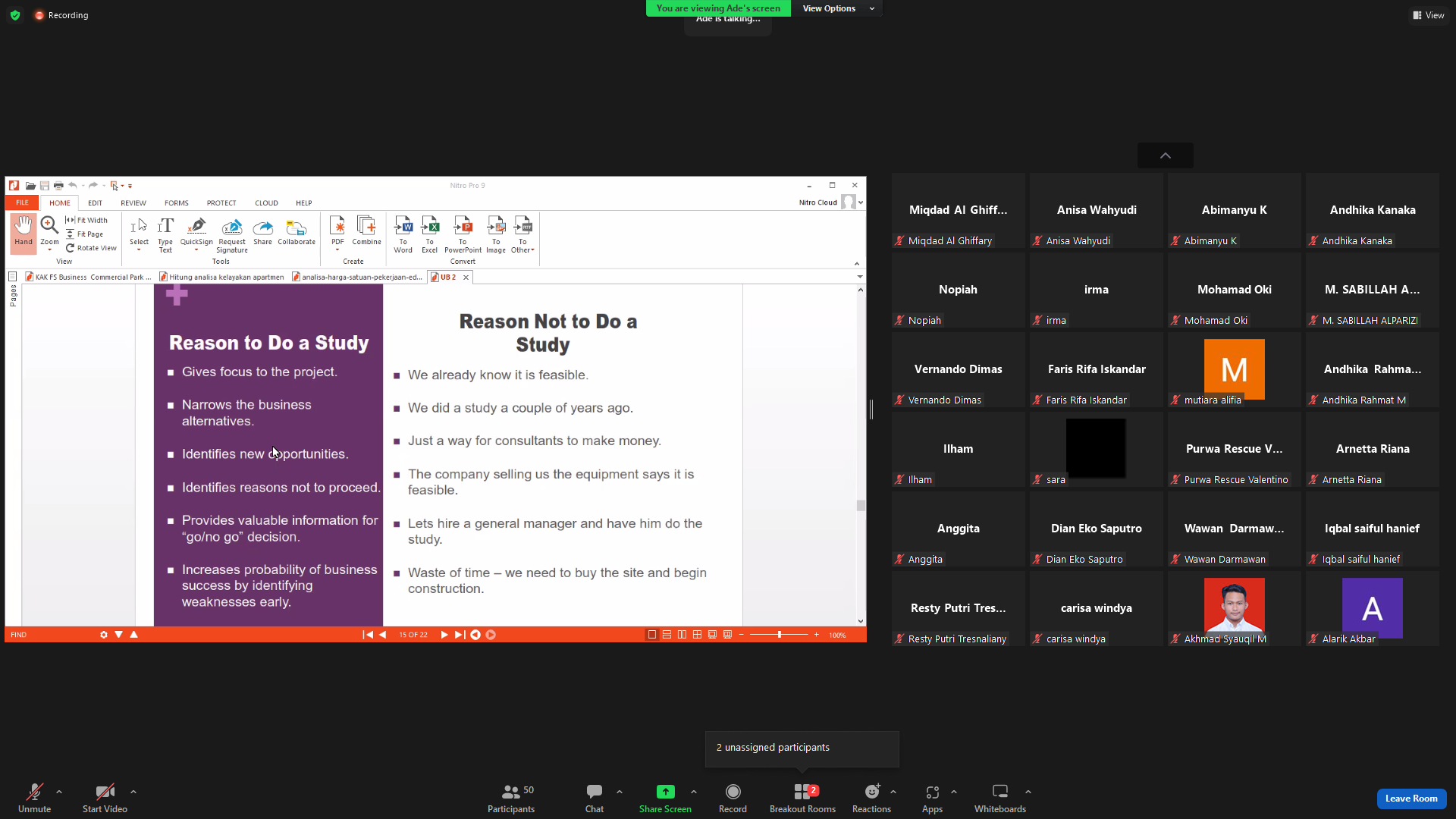The width and height of the screenshot is (1456, 819).
Task: Start Video in the Zoom toolbar
Action: pos(105,799)
